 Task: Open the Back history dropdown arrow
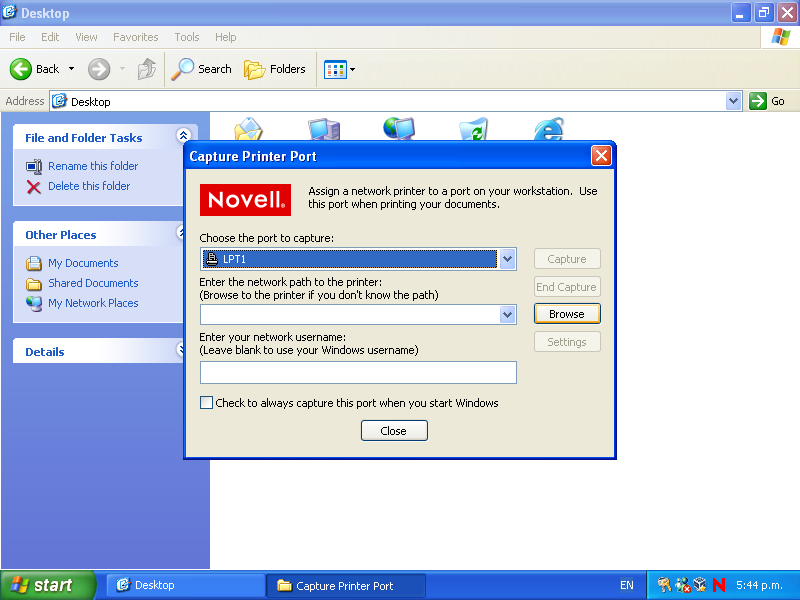point(71,68)
